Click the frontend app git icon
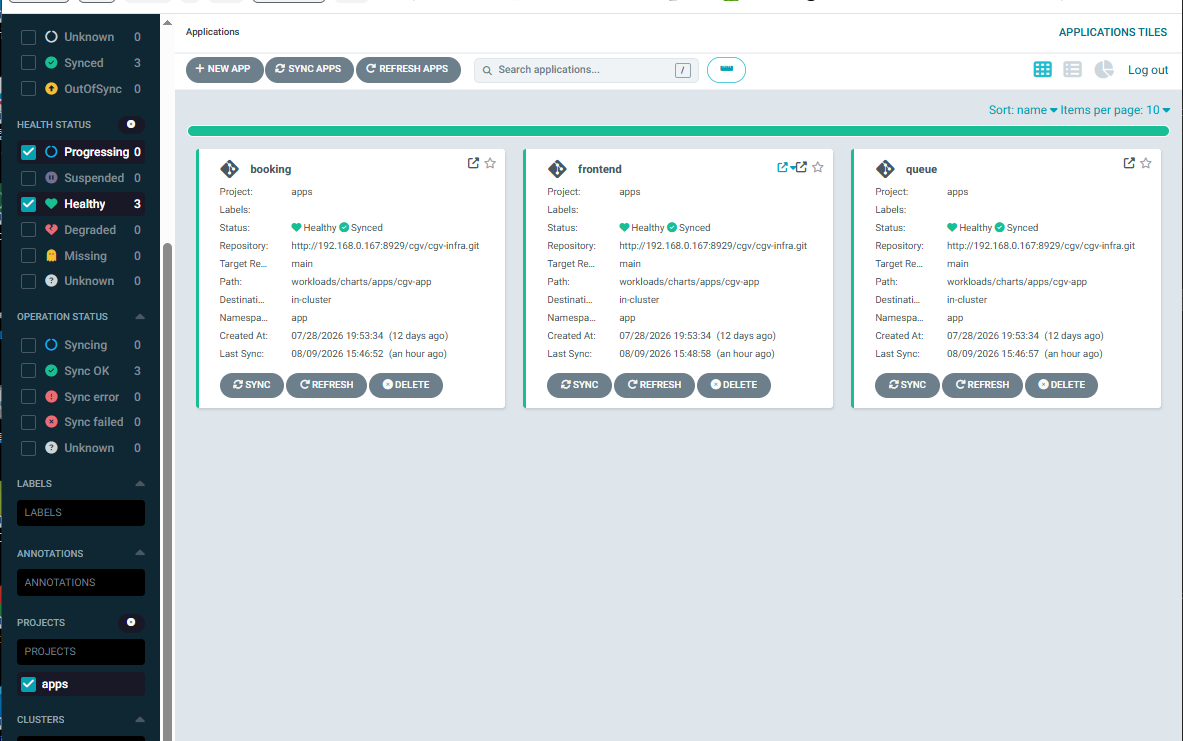 557,169
